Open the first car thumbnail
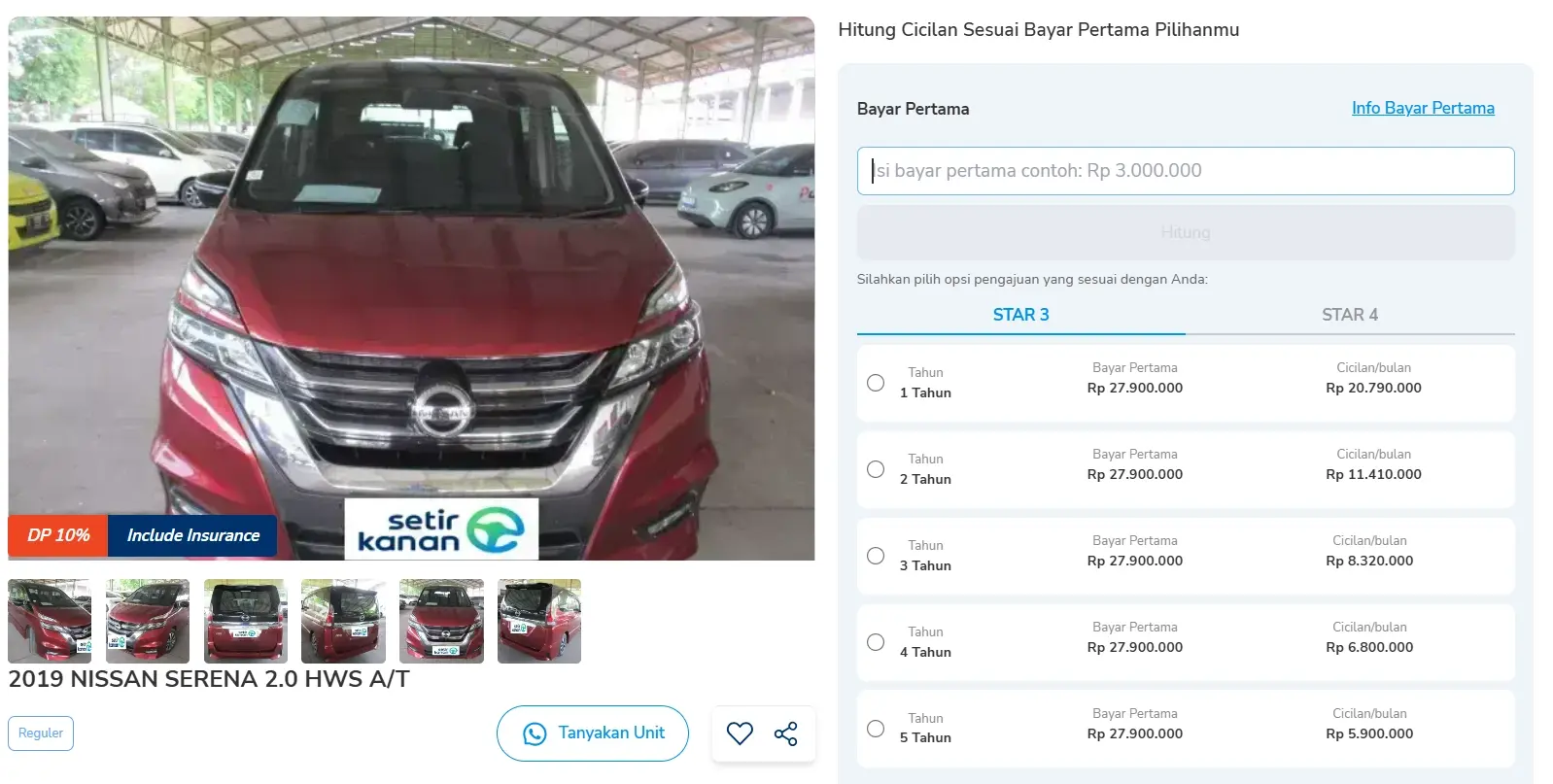Image resolution: width=1553 pixels, height=784 pixels. (50, 621)
